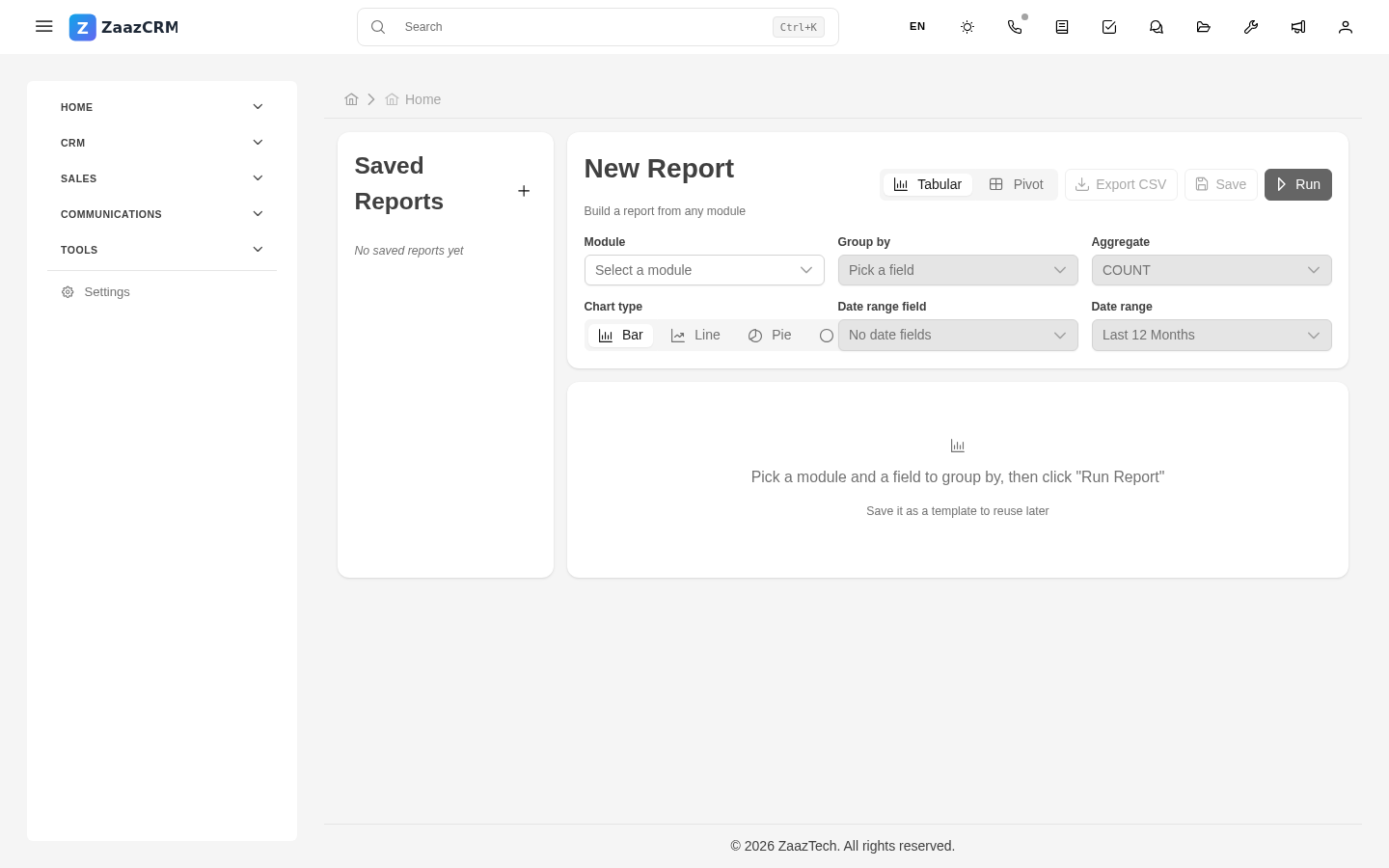This screenshot has width=1389, height=868.
Task: Open Settings in the sidebar
Action: 162,292
